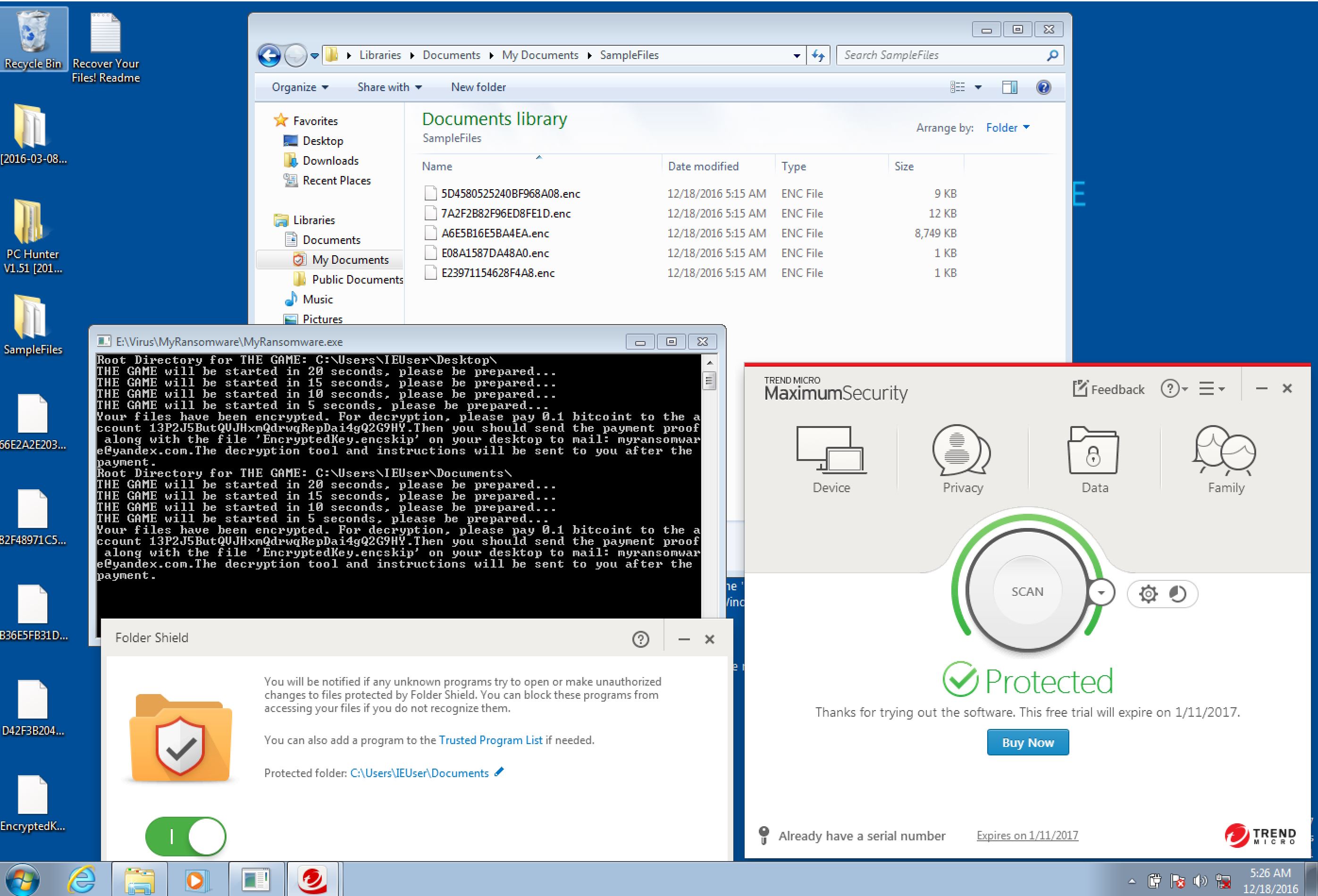Open the Device protection icon
1318x896 pixels.
coord(831,450)
